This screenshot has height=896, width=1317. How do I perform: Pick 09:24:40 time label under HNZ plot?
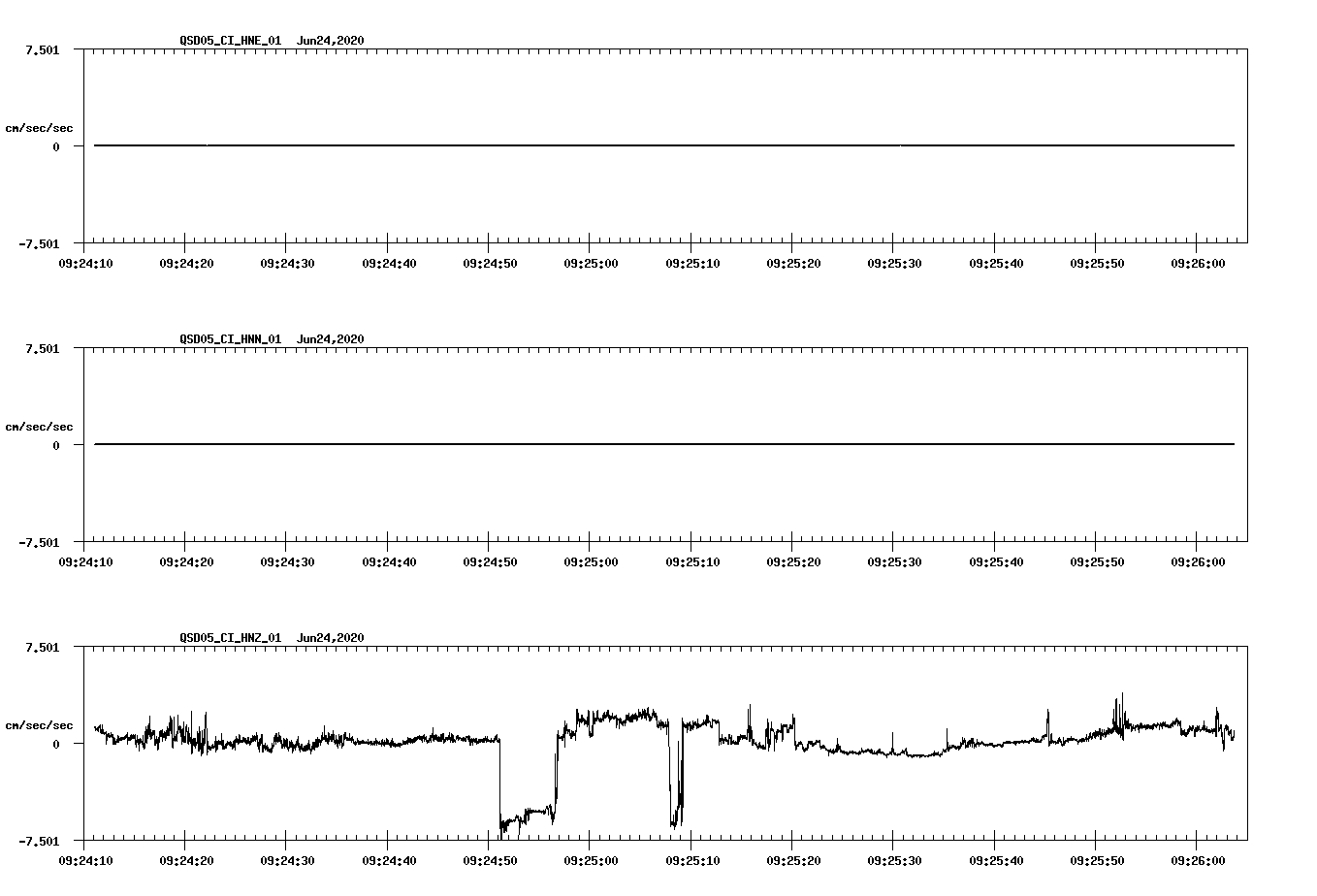pos(389,860)
